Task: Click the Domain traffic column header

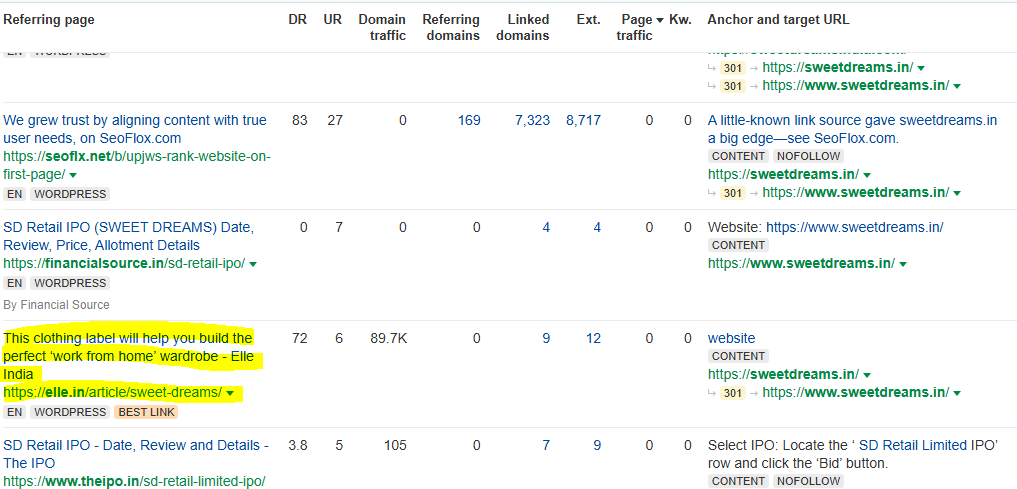Action: 383,28
